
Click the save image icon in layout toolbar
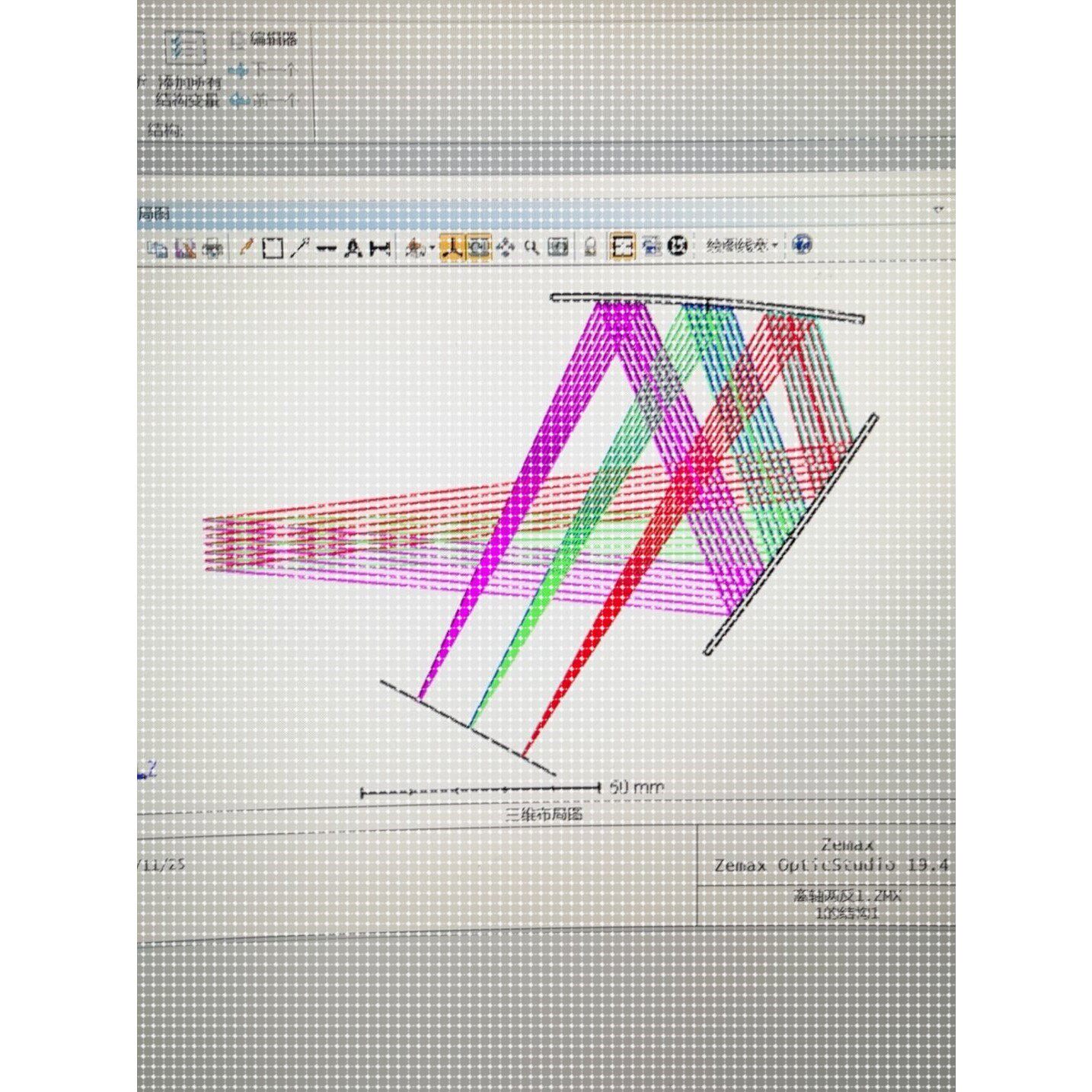(x=185, y=247)
